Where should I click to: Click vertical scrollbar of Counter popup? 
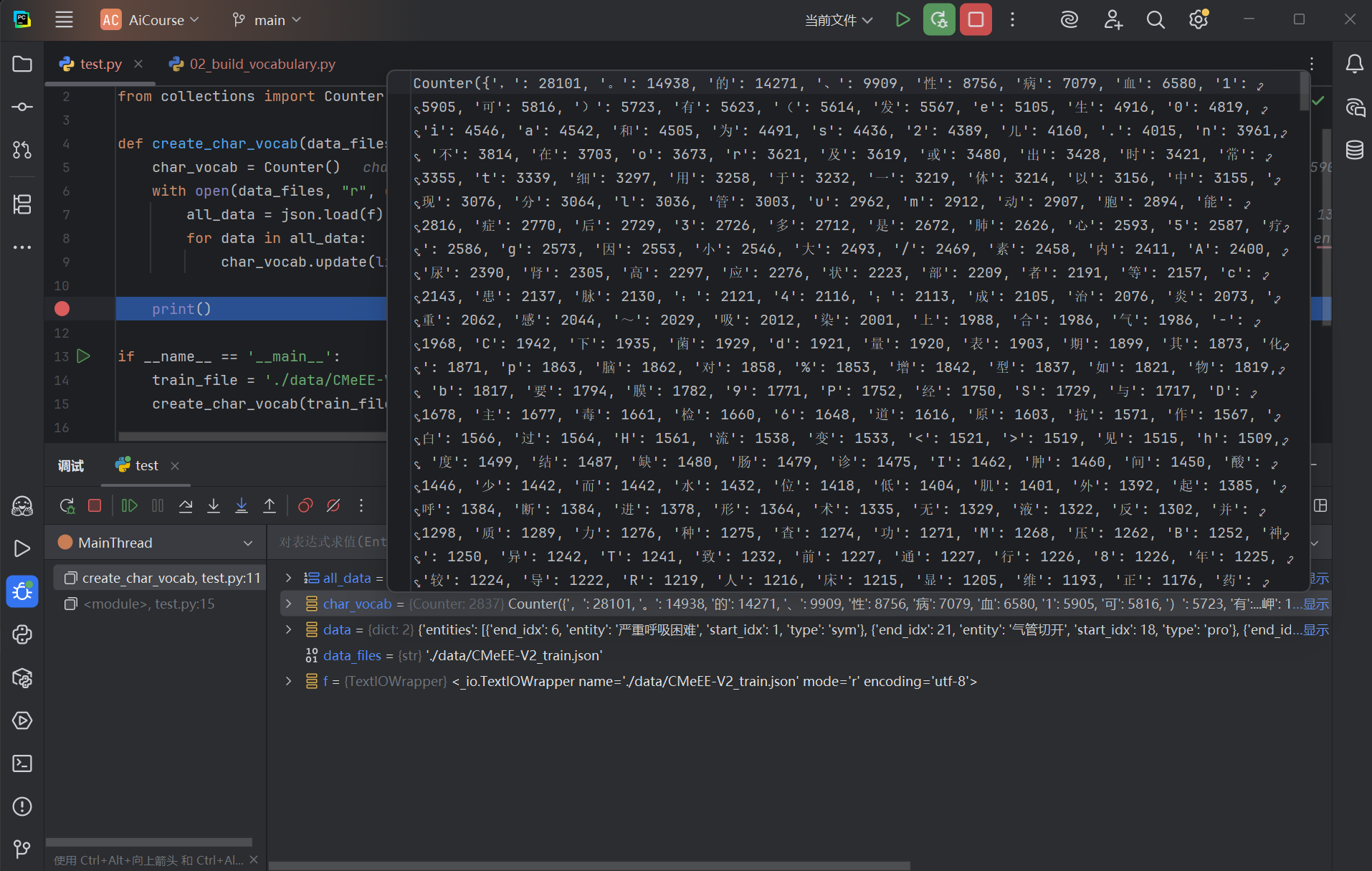point(1304,92)
